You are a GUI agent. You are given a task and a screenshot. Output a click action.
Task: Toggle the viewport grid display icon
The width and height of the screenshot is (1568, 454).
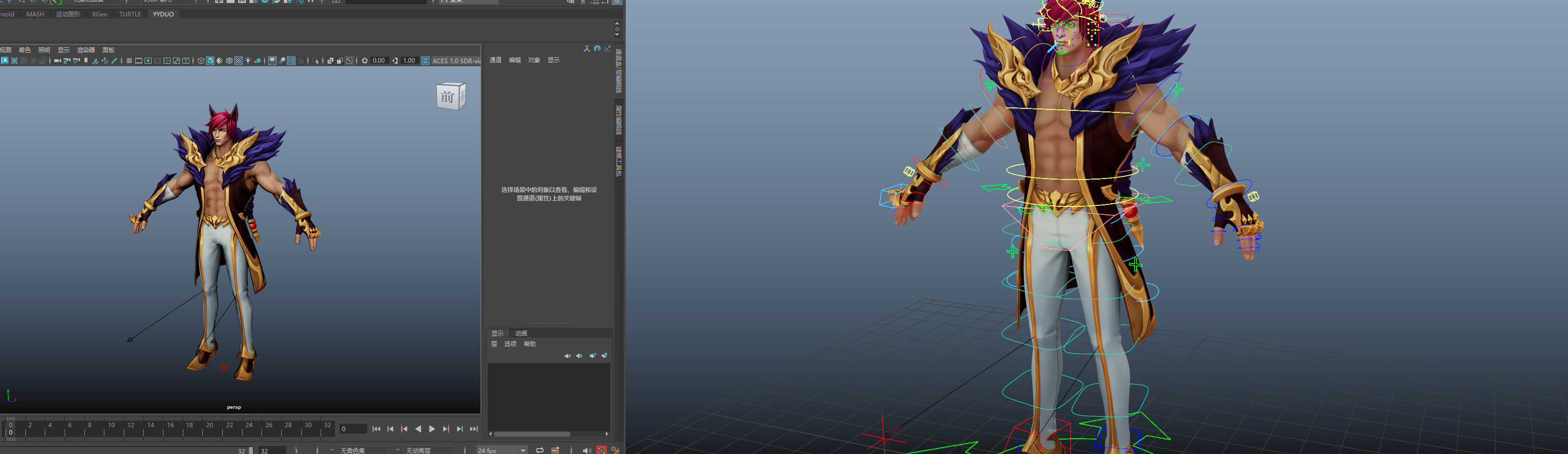tap(129, 61)
